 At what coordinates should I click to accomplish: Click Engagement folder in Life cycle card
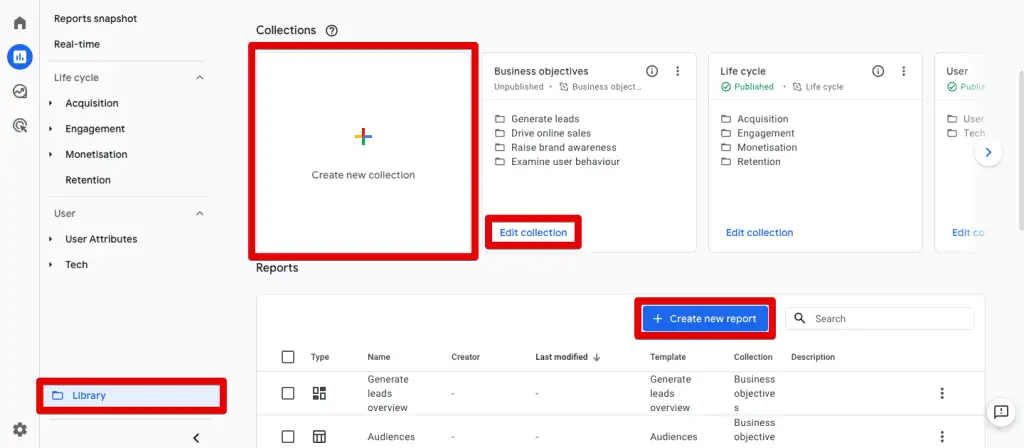point(758,133)
